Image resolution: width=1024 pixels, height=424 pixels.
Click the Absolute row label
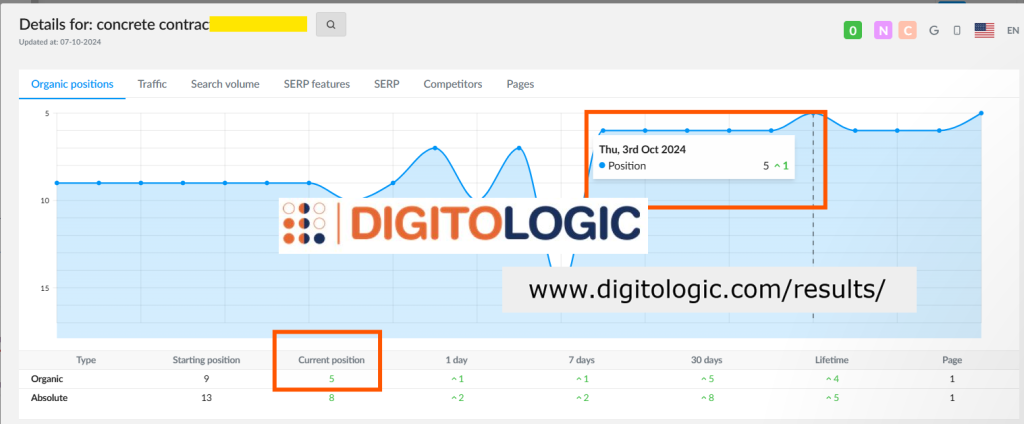[49, 397]
